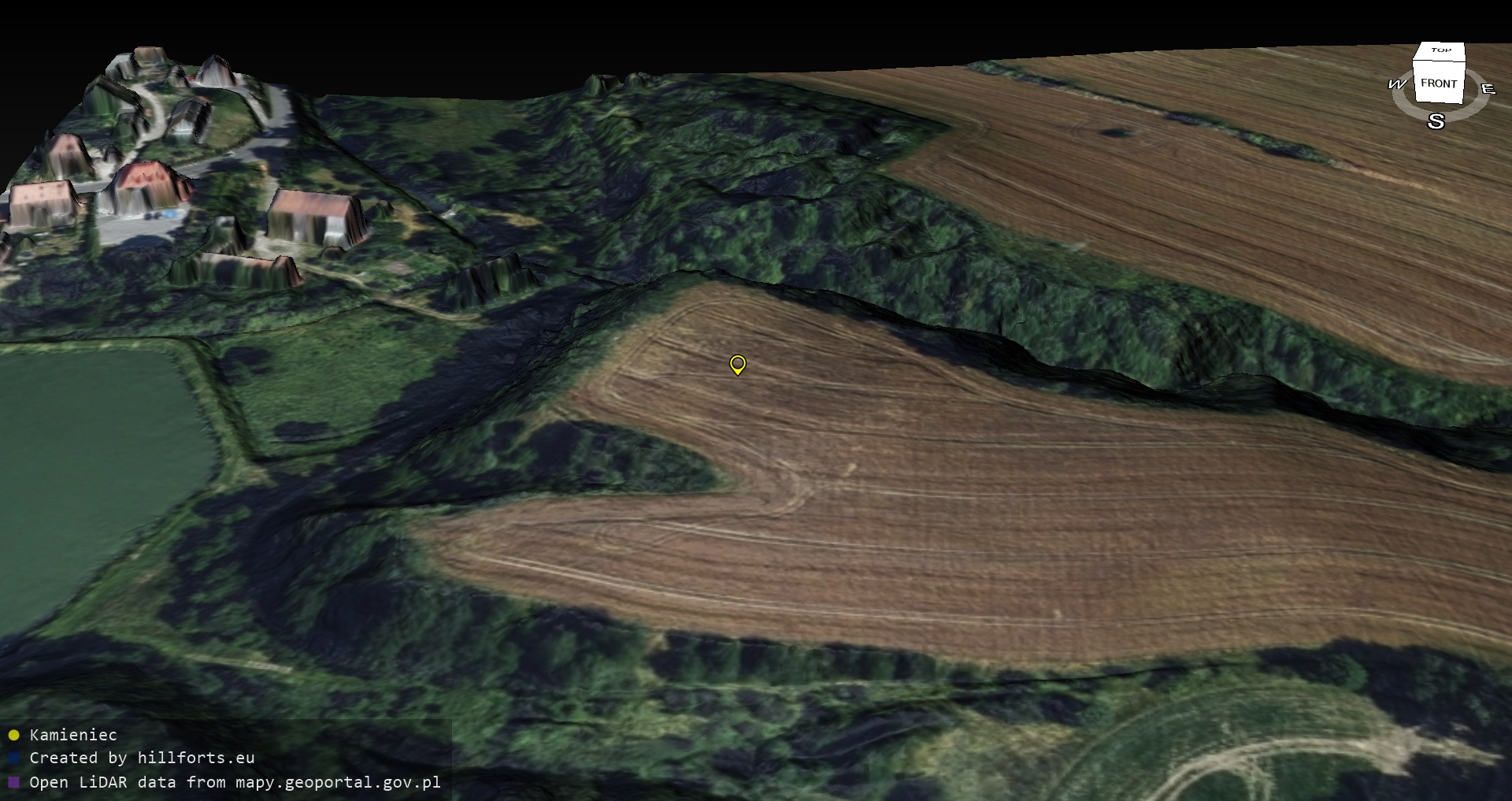Click the FRONT face of the view cube
This screenshot has width=1512, height=801.
click(1438, 83)
